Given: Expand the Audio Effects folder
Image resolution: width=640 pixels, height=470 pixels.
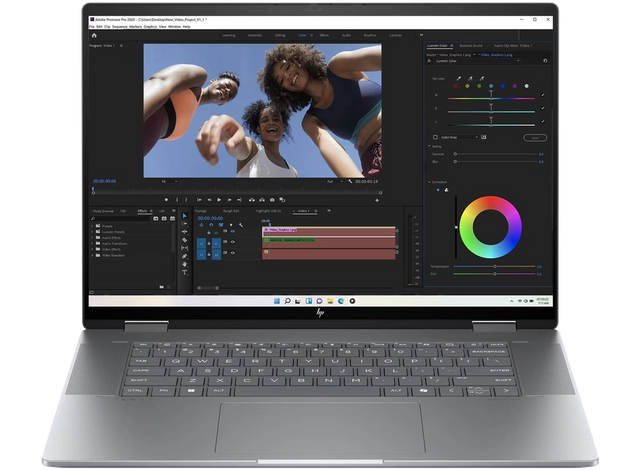Looking at the screenshot, I should (x=92, y=237).
